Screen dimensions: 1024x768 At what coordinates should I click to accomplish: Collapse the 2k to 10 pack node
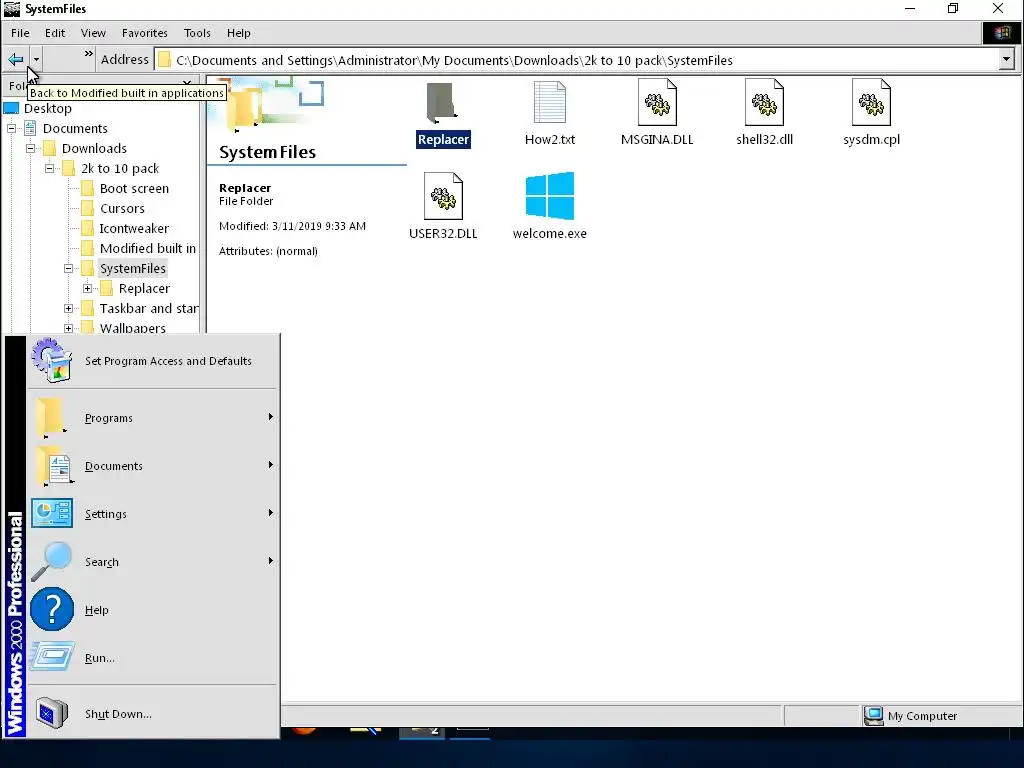49,168
